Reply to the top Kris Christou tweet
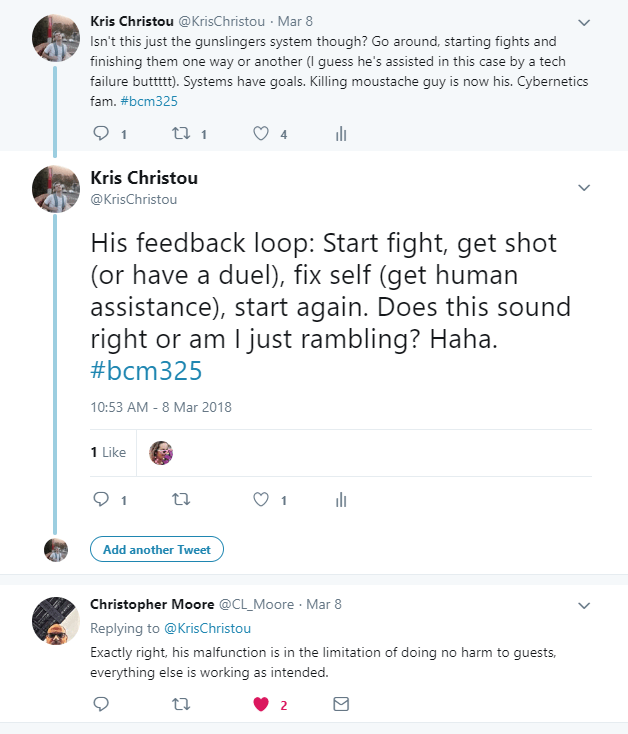 [101, 134]
